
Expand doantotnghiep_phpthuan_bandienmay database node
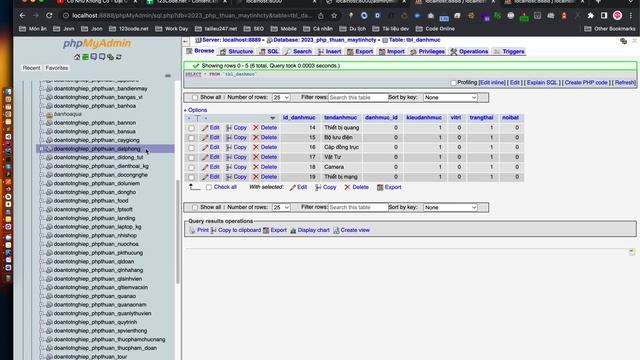point(42,89)
